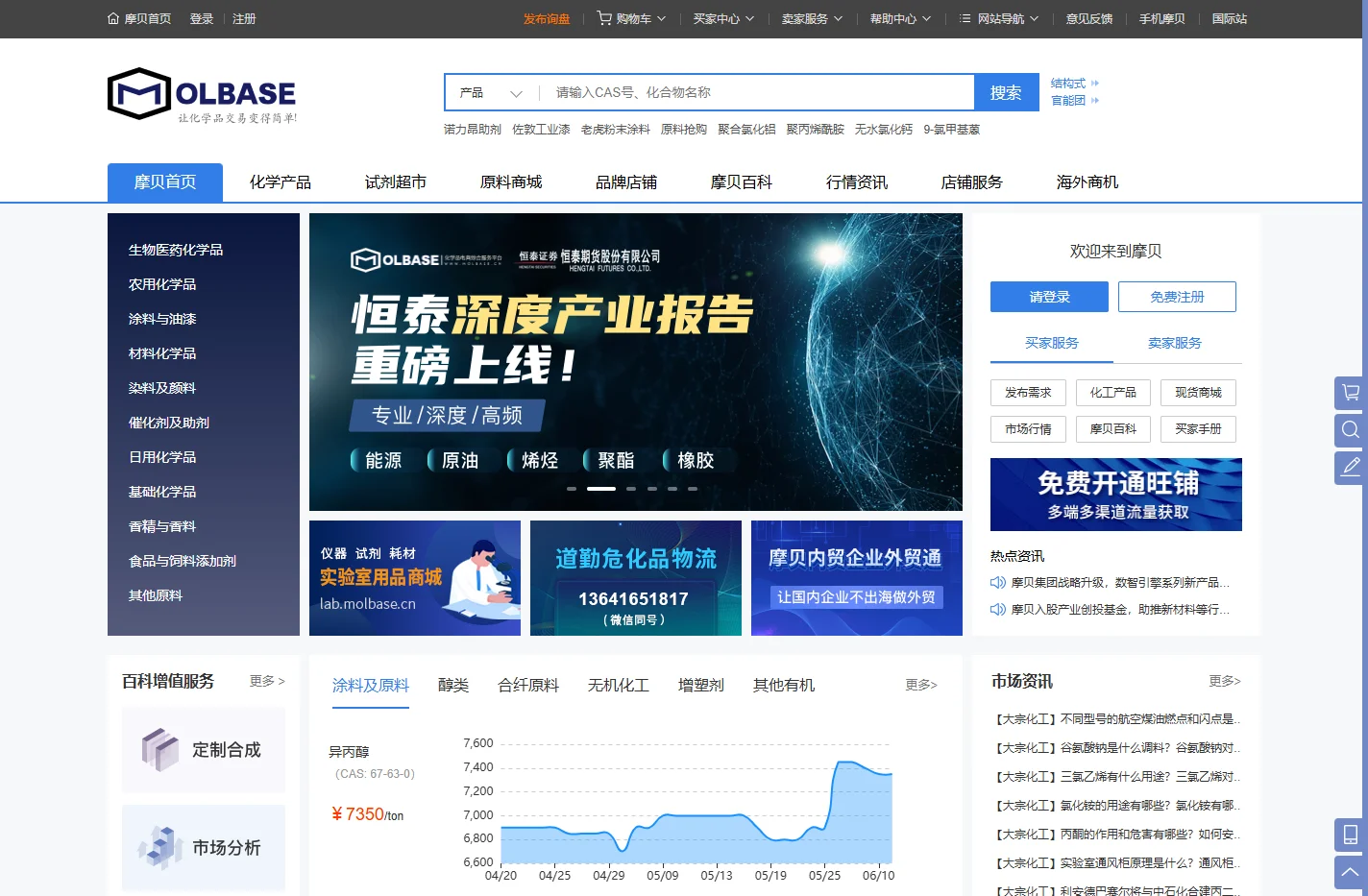This screenshot has width=1368, height=896.
Task: Click the 市场分析 chart icon
Action: (160, 847)
